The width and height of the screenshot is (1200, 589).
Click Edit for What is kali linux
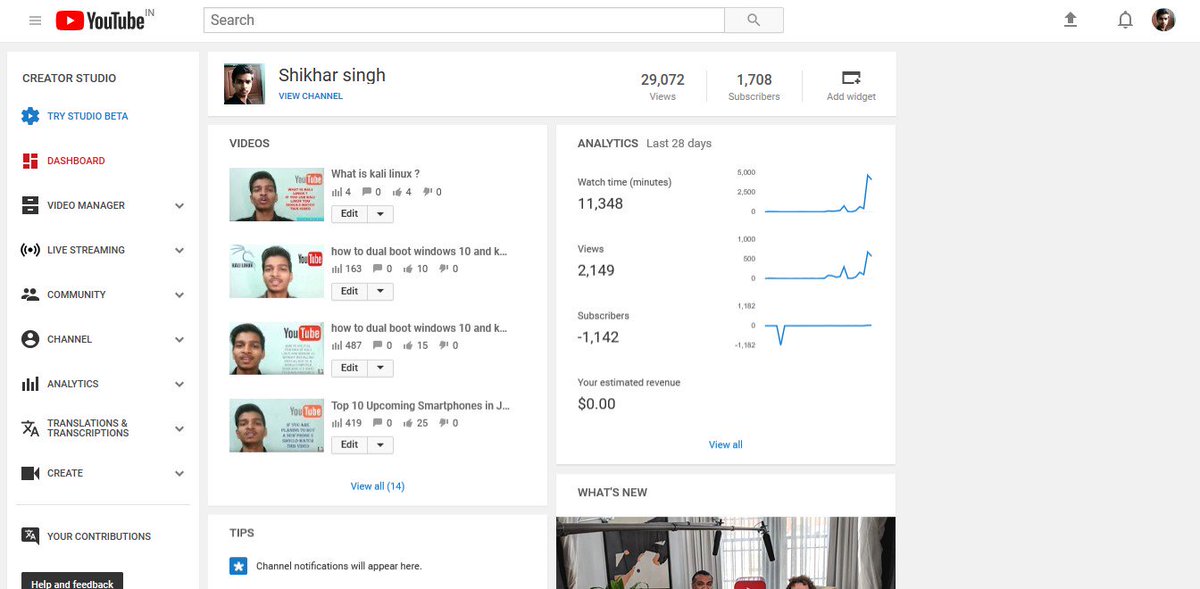tap(350, 214)
